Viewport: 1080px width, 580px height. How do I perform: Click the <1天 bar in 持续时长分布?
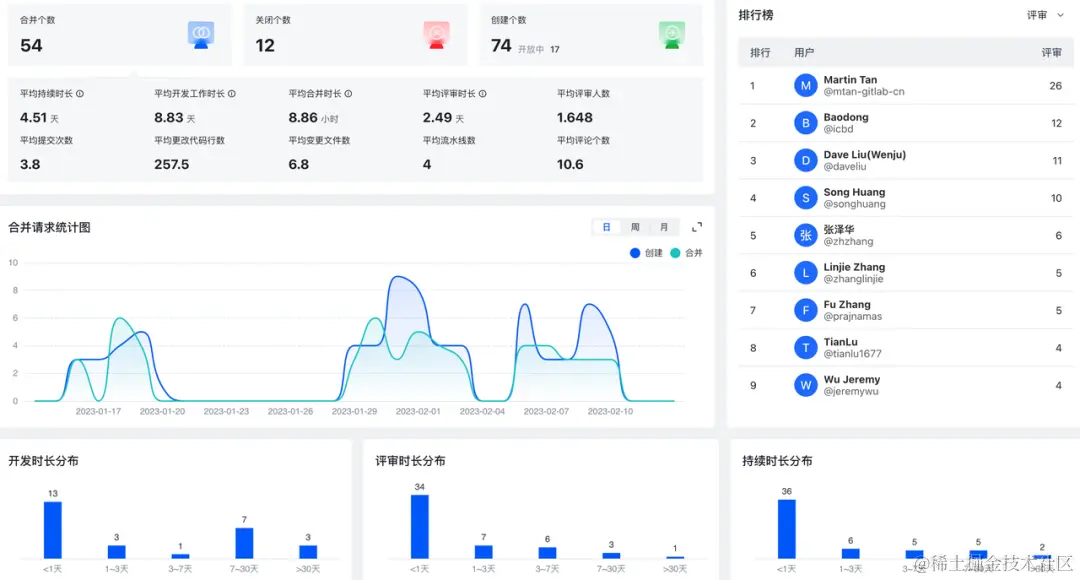pos(787,528)
